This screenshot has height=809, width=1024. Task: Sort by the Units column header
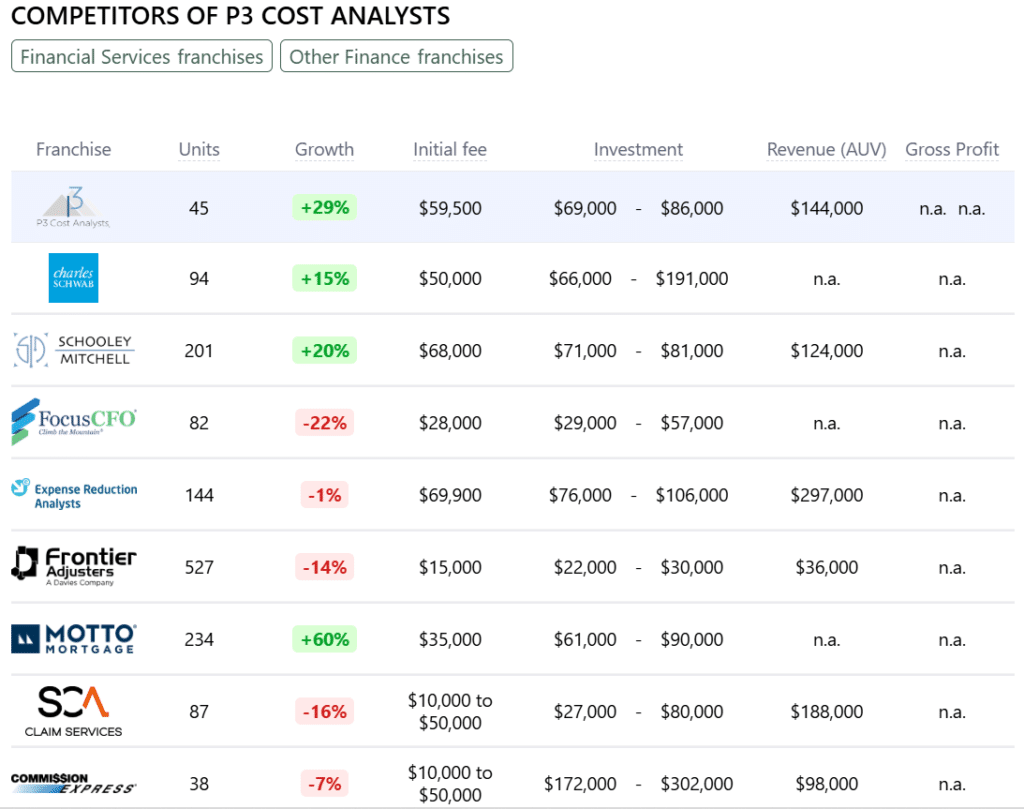[199, 150]
